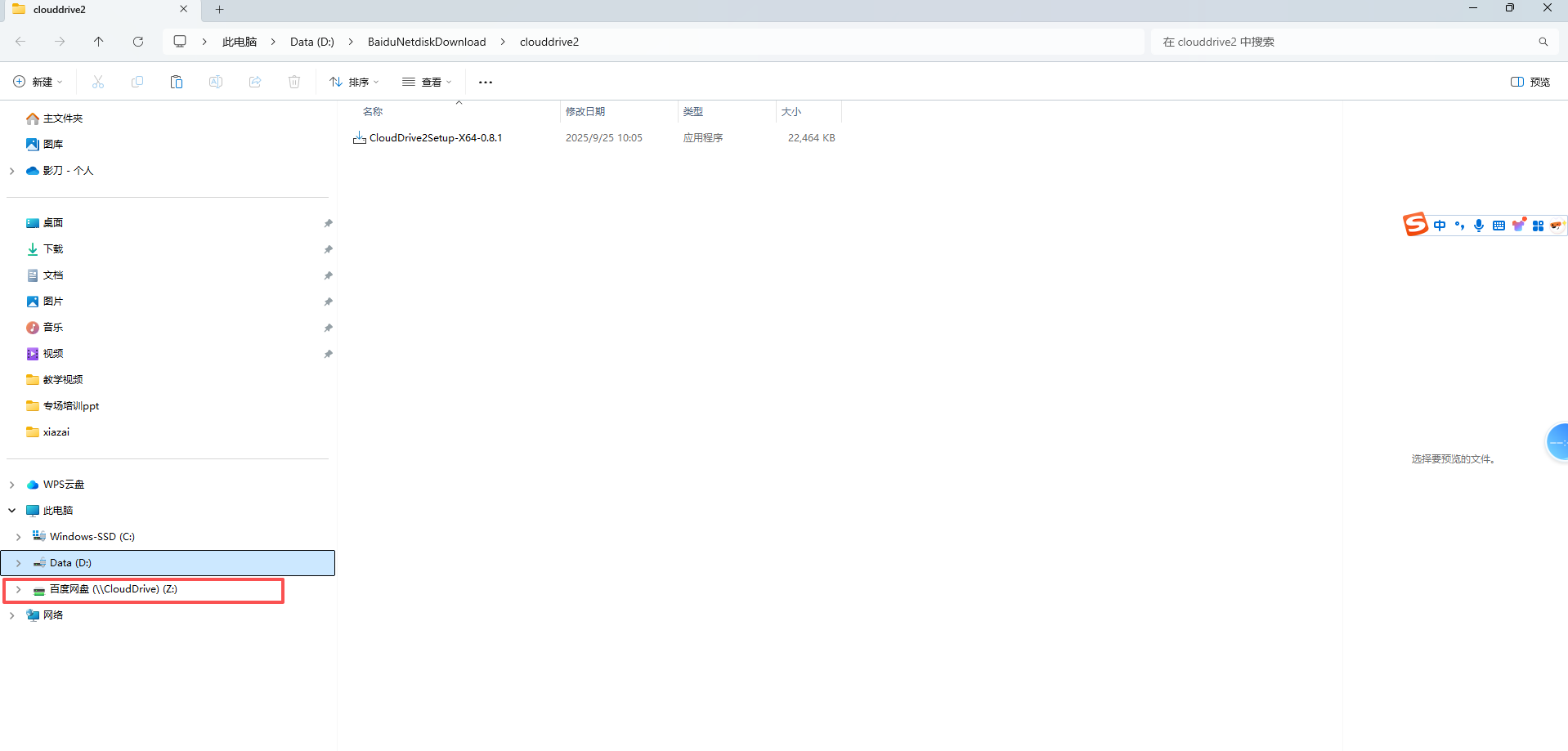Open the 新建 (New) menu
The image size is (1568, 751).
[x=38, y=82]
